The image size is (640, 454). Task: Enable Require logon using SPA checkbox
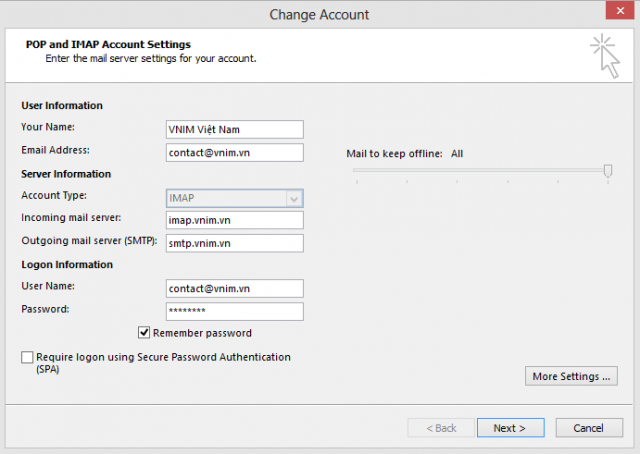(x=27, y=357)
